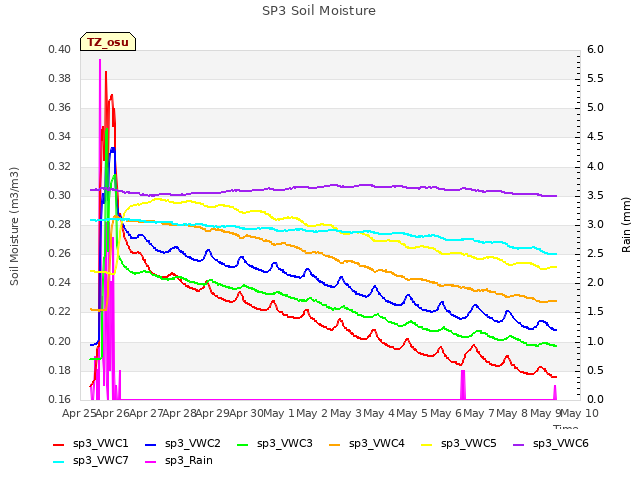This screenshot has width=640, height=480.
Task: Click the Soil Moisture (m3/m3) axis label
Action: pos(14,226)
